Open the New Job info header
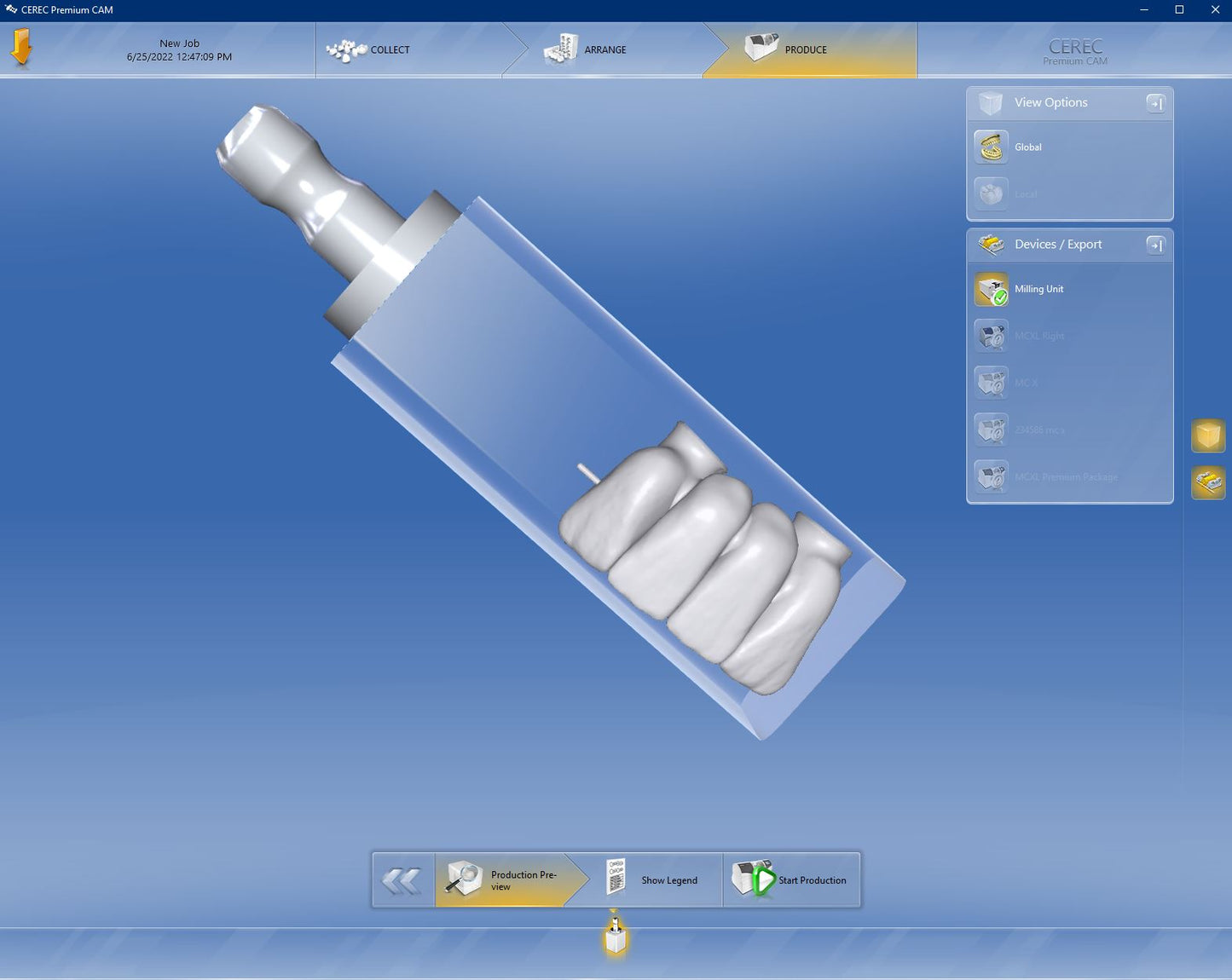Image resolution: width=1232 pixels, height=980 pixels. 179,50
